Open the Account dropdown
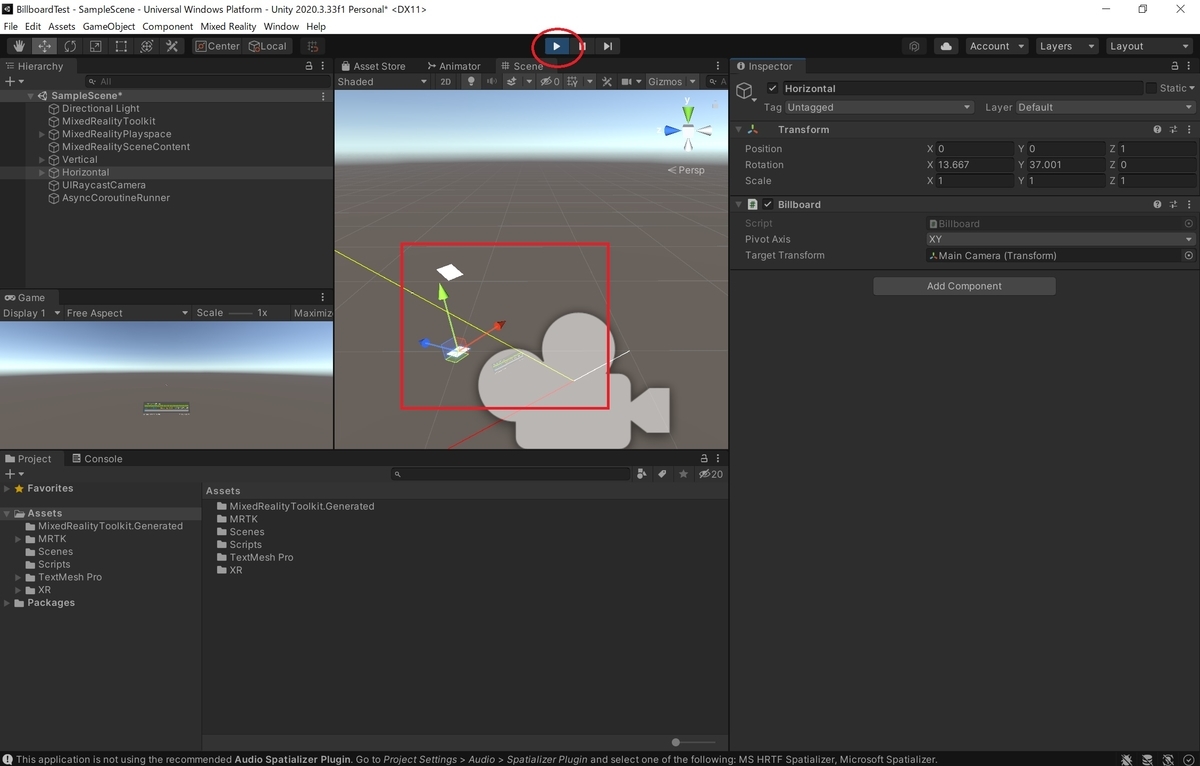Screen dimensions: 1200x766 point(996,46)
